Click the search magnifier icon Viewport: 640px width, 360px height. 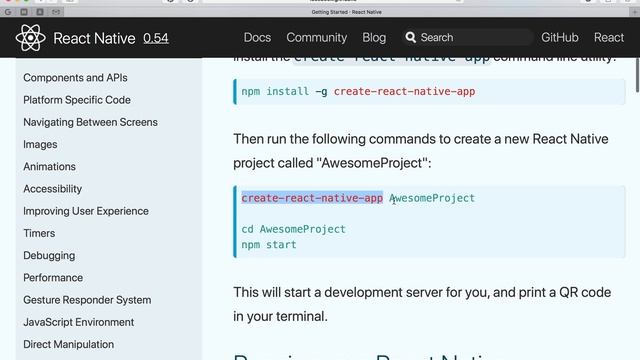[x=411, y=38]
